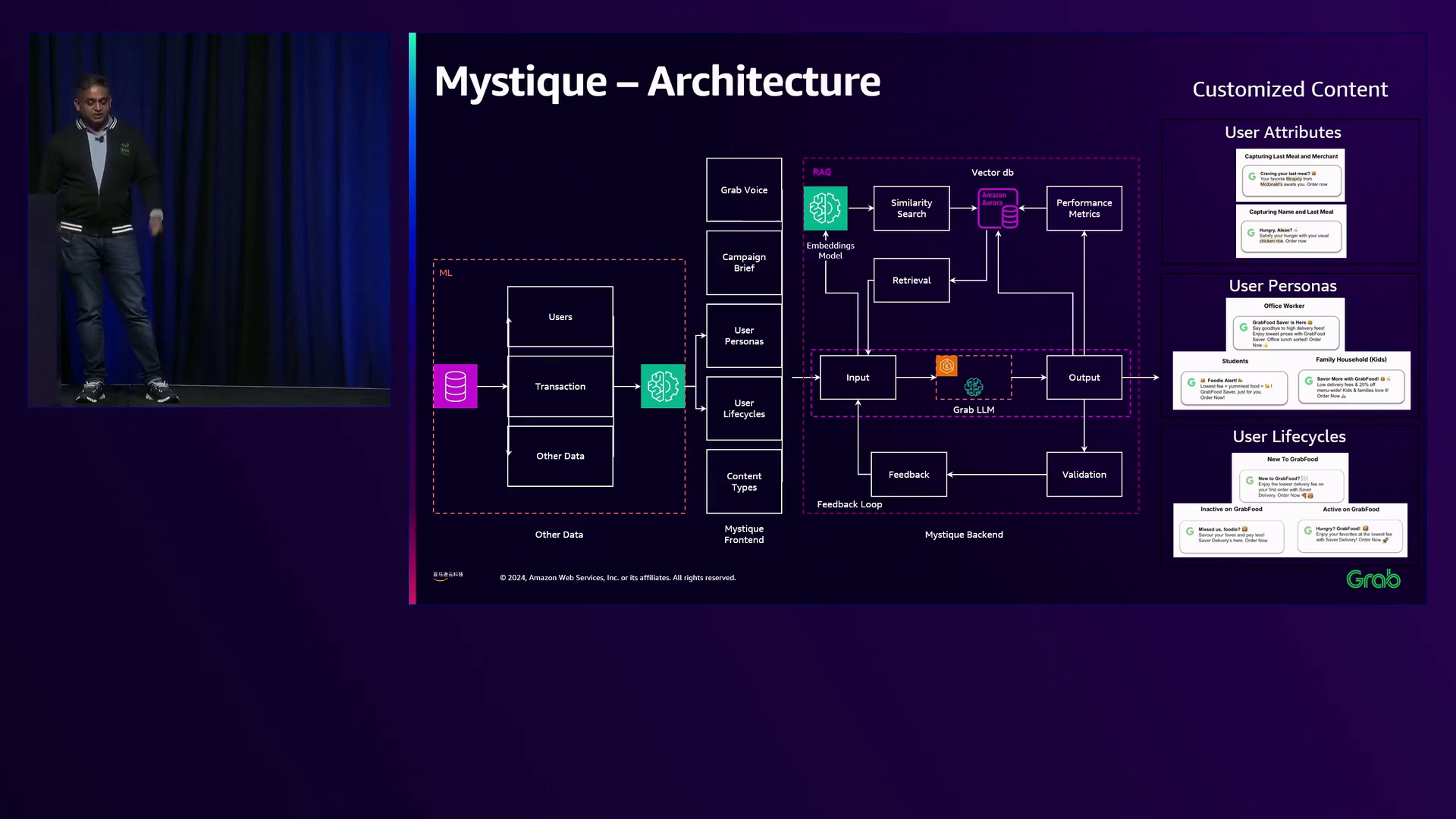Click the Amazon Aurora vector db icon
Viewport: 1456px width, 819px height.
(x=998, y=209)
